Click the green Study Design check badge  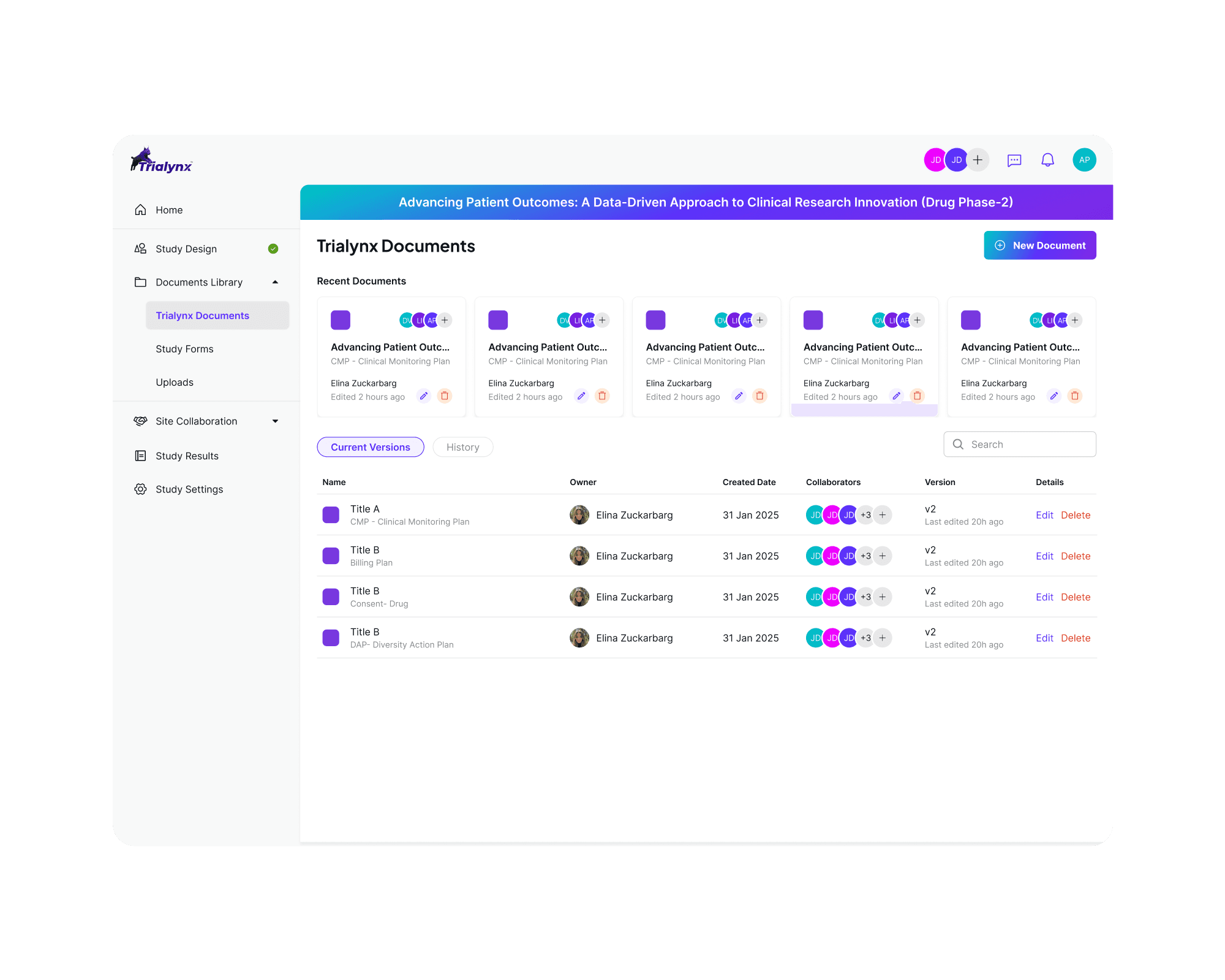pos(273,249)
